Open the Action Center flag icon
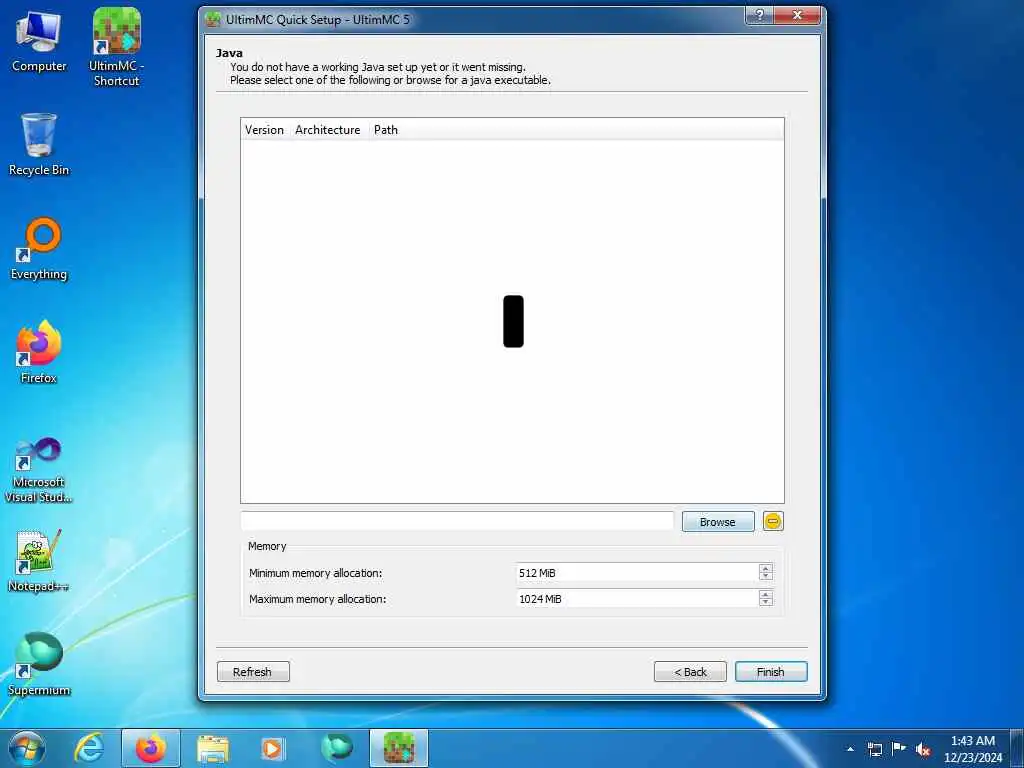Image resolution: width=1024 pixels, height=768 pixels. point(899,749)
